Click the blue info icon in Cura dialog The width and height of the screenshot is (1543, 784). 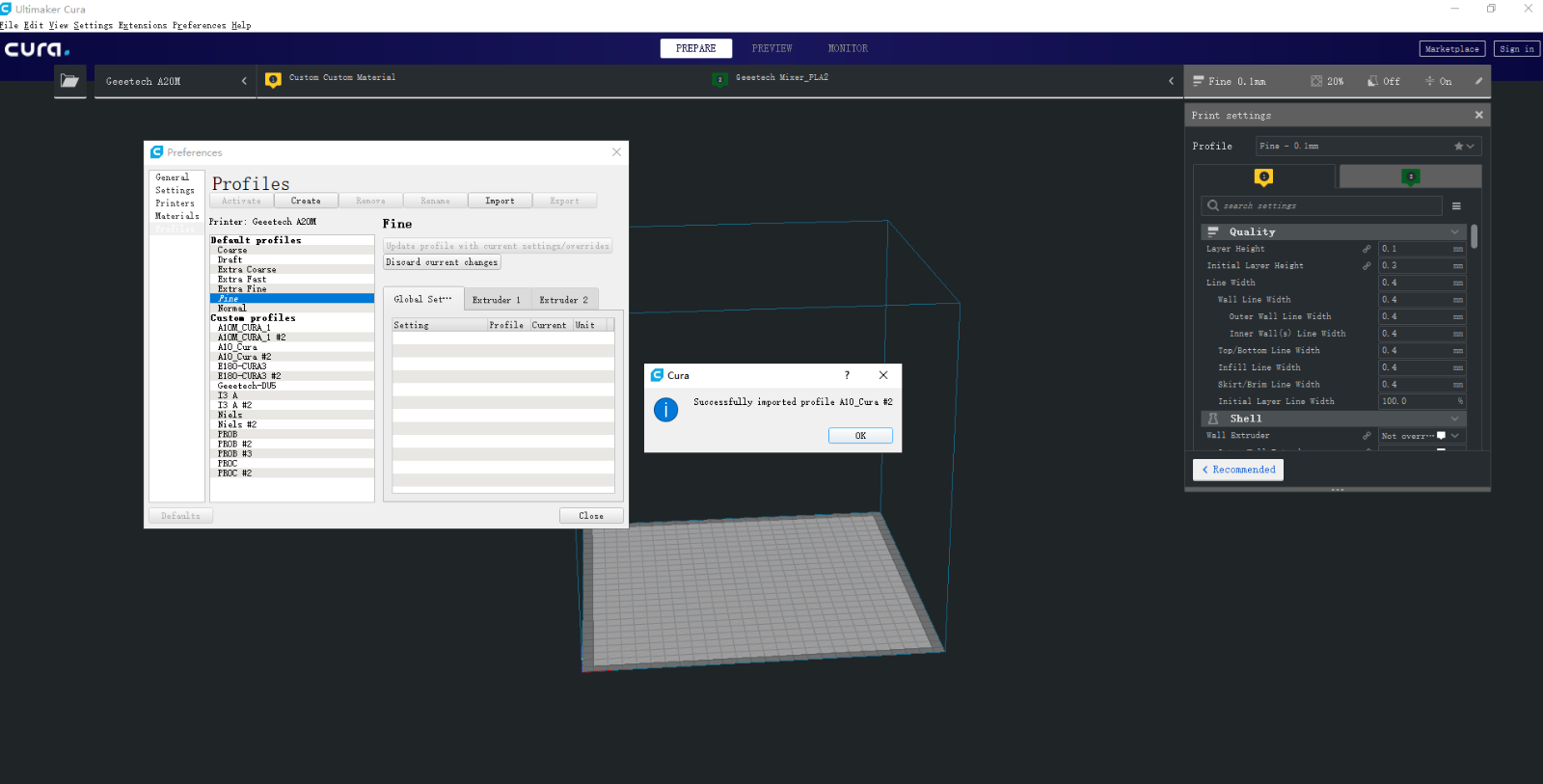(x=665, y=410)
